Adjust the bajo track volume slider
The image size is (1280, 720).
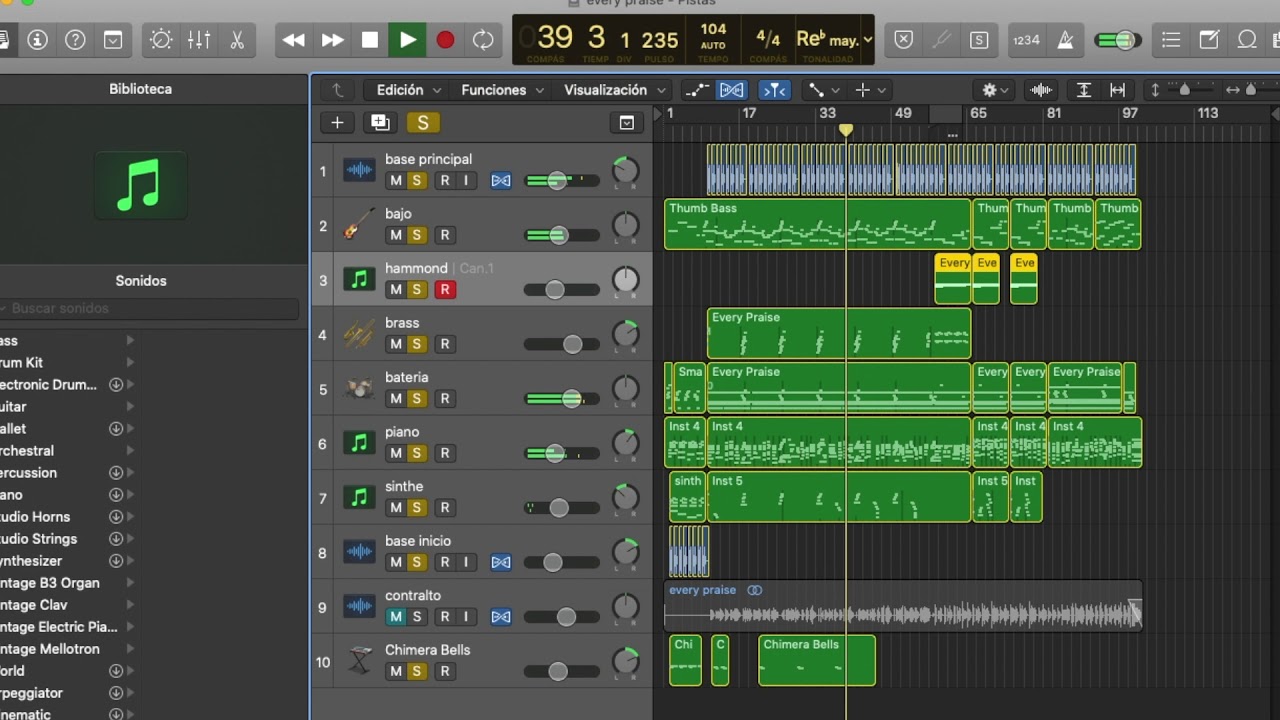(x=561, y=235)
